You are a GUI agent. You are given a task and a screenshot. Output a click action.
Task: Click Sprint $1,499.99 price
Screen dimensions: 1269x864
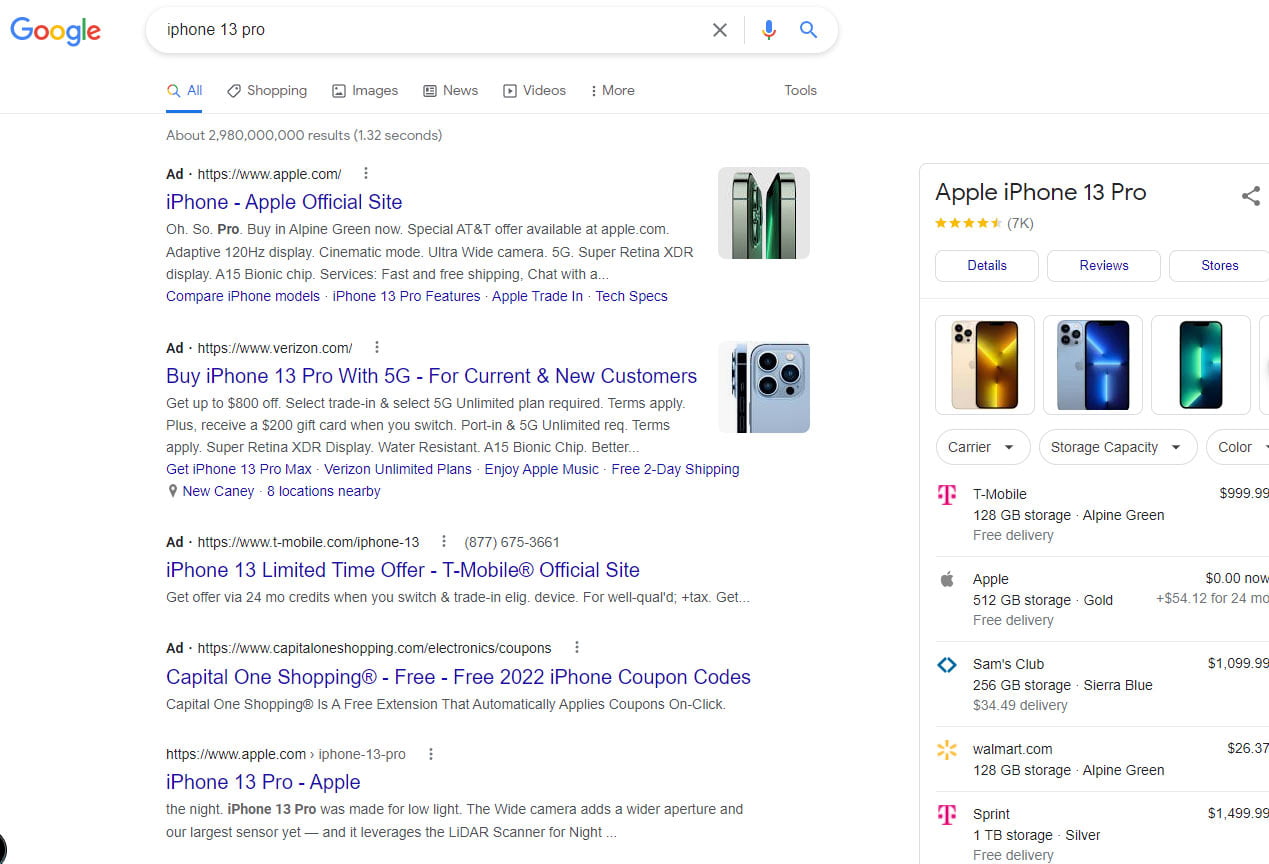coord(1238,814)
